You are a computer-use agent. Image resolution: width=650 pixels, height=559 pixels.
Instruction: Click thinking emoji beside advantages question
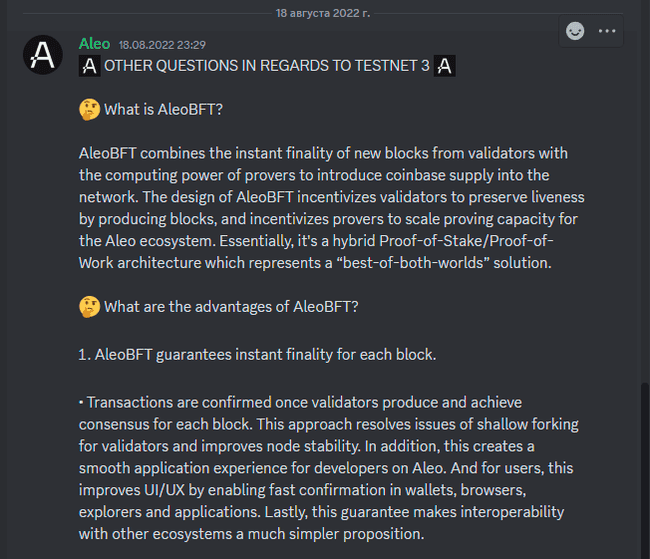pos(89,307)
